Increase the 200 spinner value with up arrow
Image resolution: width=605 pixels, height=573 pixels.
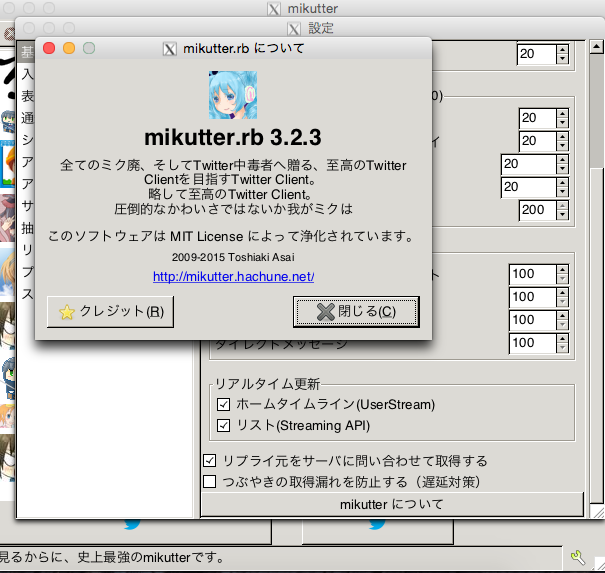[563, 206]
